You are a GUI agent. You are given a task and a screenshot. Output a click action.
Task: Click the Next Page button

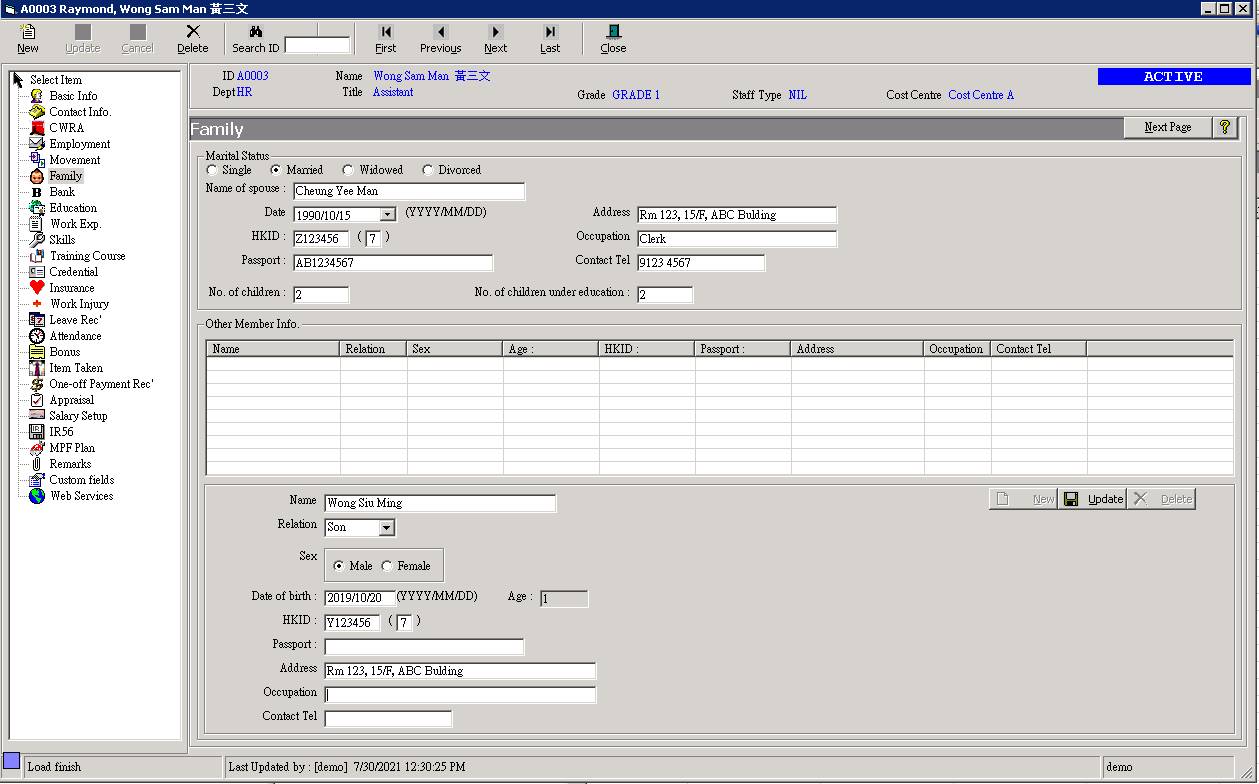(1167, 127)
